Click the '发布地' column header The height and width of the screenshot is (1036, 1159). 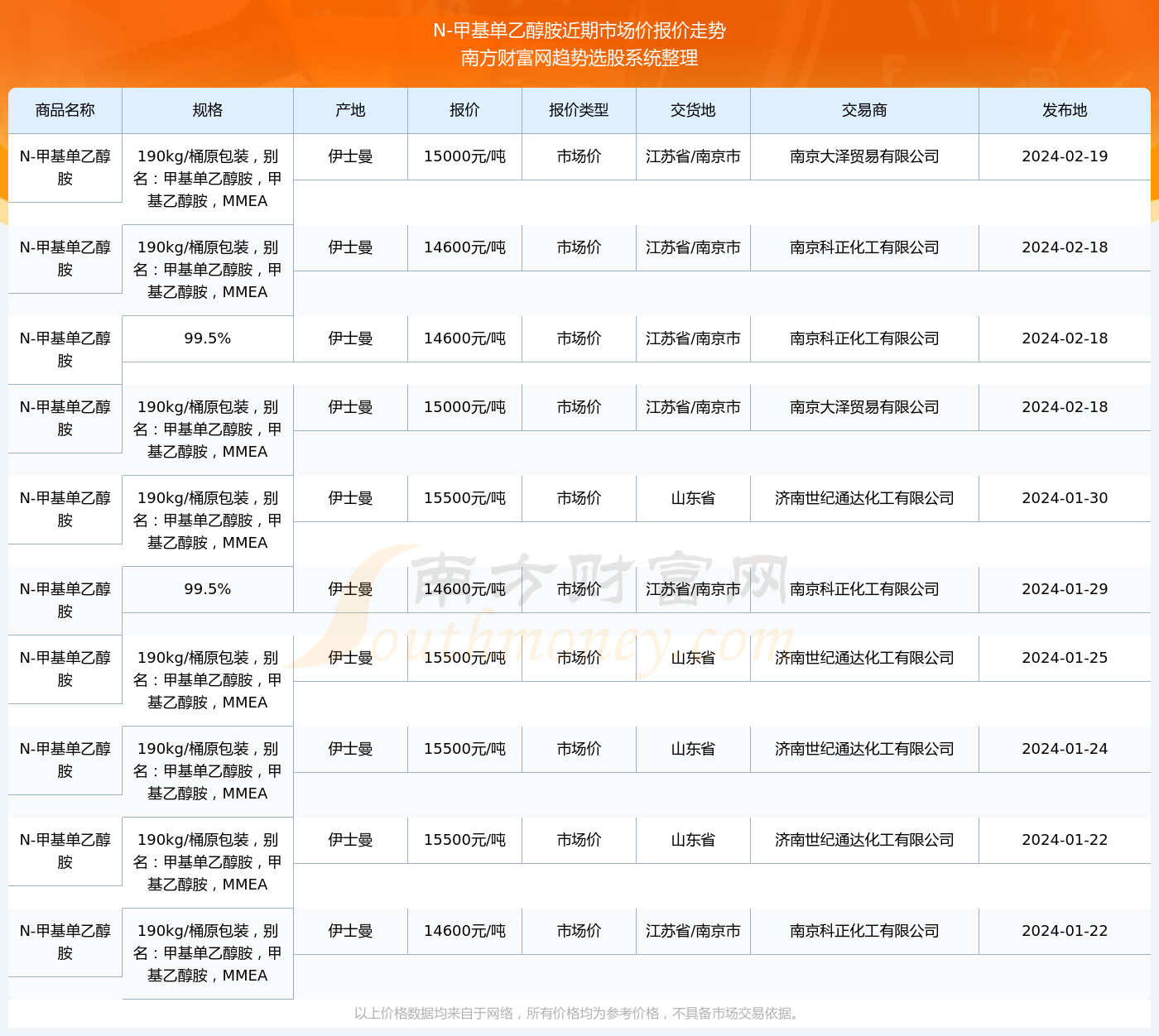point(1065,110)
